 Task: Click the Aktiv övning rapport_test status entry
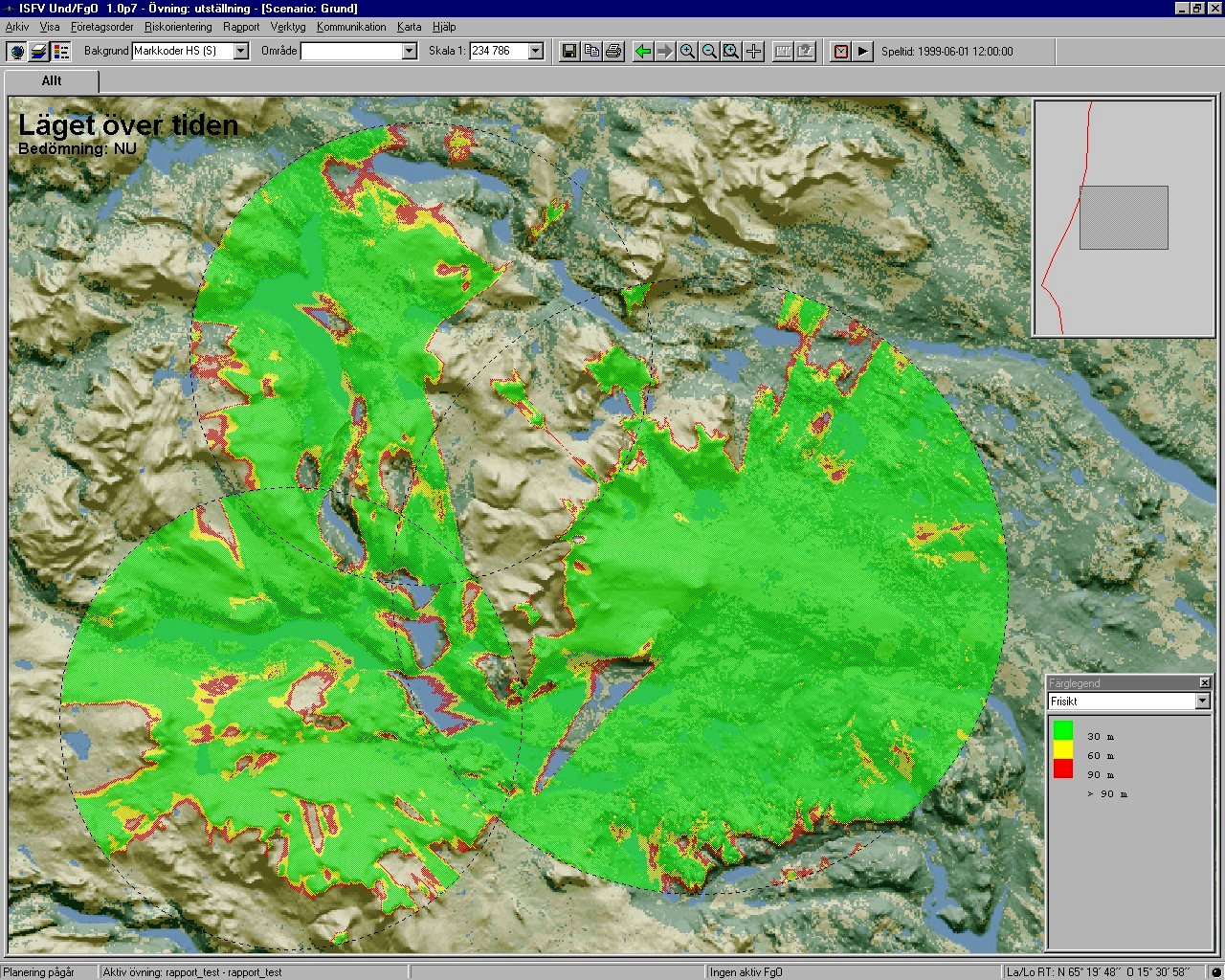point(192,972)
